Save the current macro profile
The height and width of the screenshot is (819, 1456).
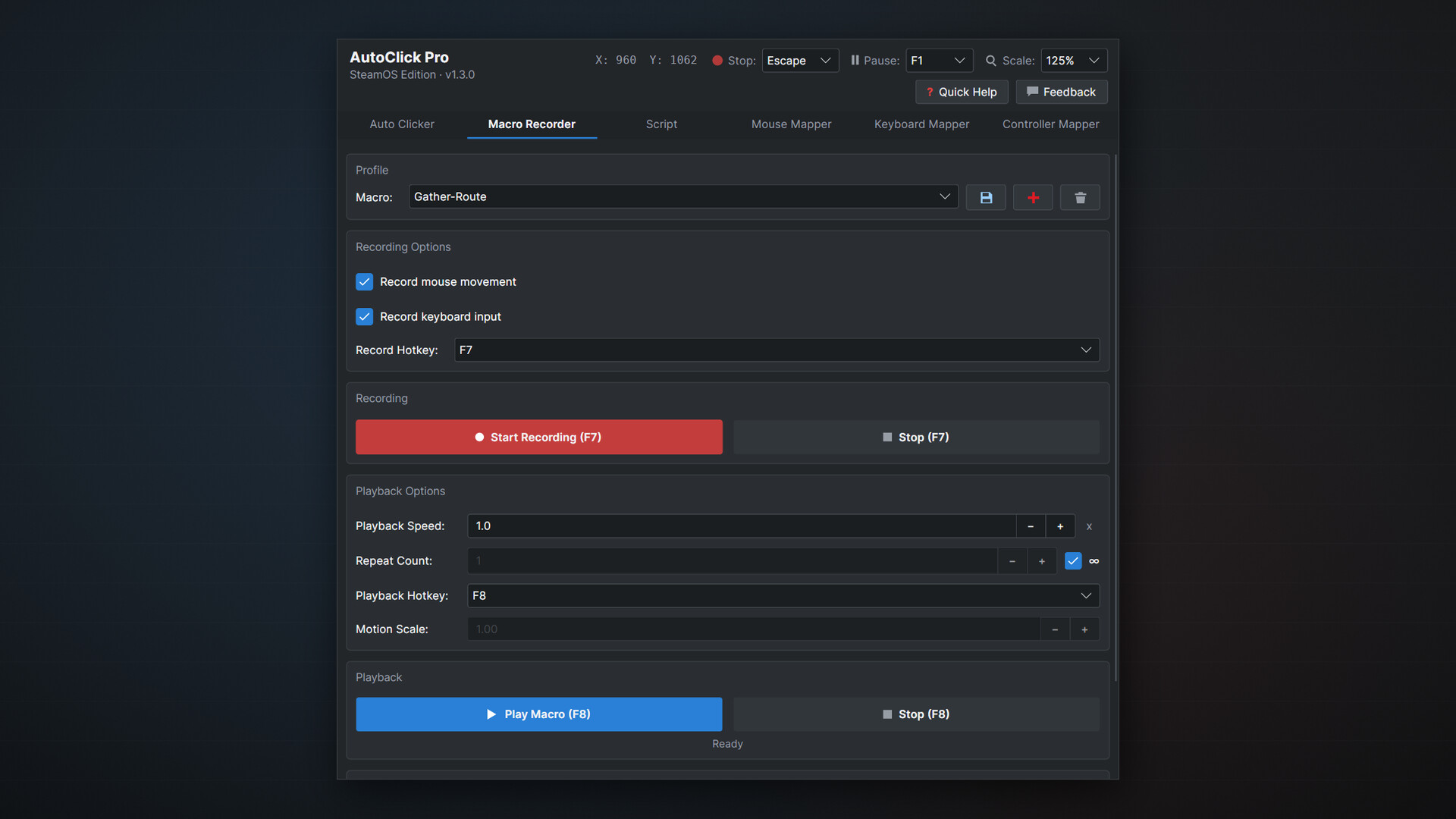pyautogui.click(x=986, y=197)
